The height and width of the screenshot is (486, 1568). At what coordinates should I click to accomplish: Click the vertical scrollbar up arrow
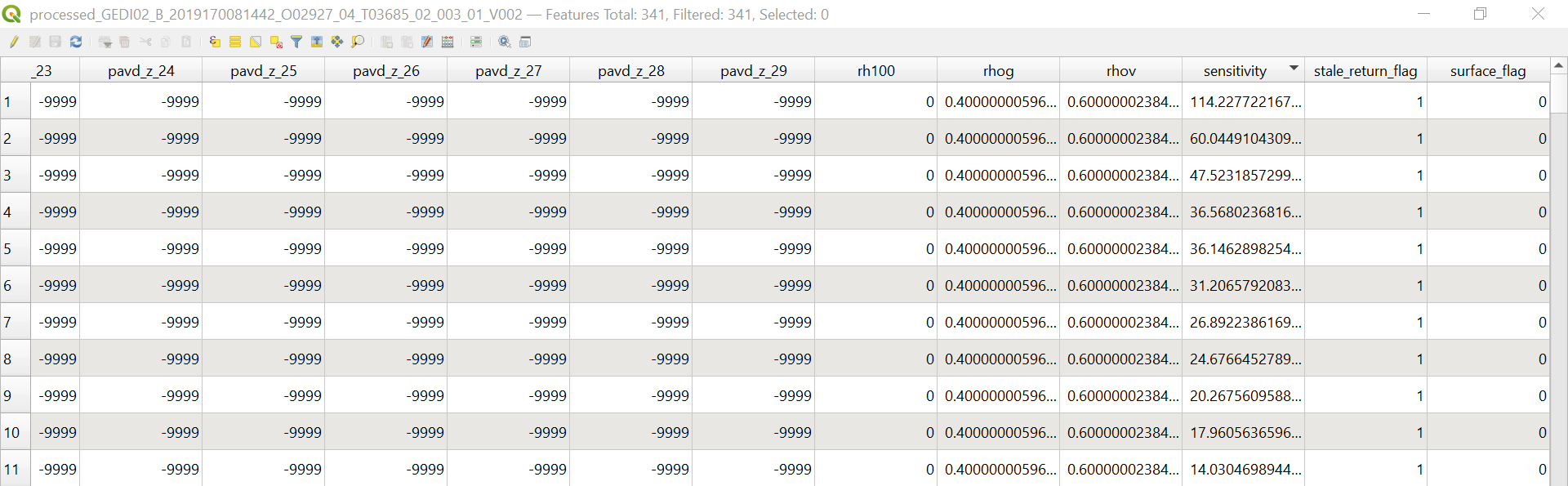coord(1558,65)
